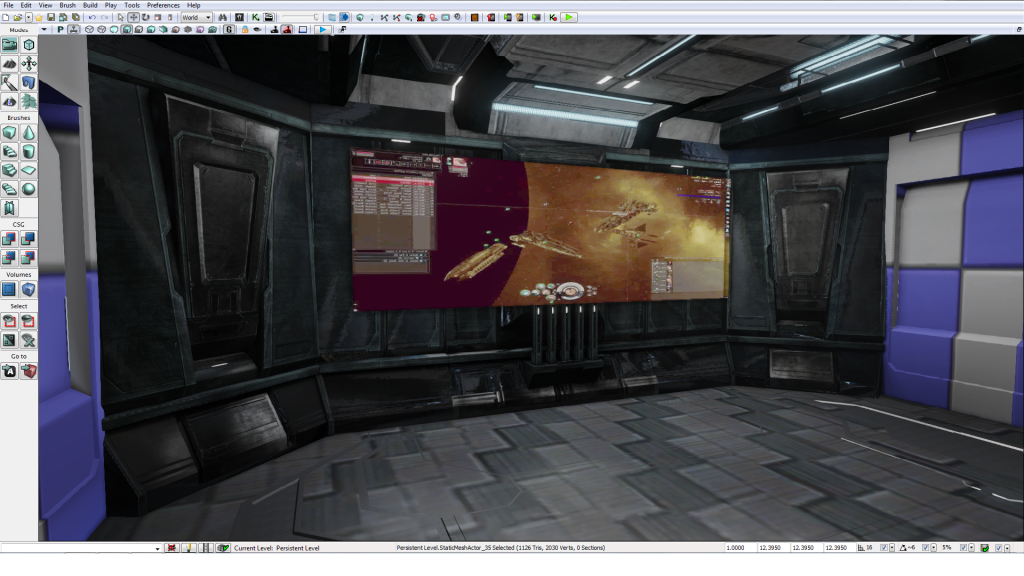
Task: Click the draw scale field showing 1.0000
Action: (741, 548)
